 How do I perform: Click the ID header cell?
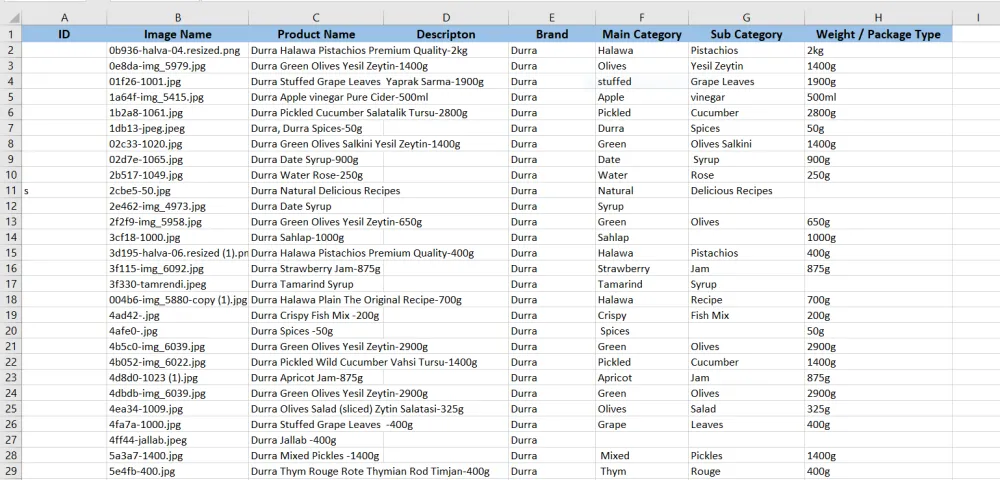[x=64, y=34]
